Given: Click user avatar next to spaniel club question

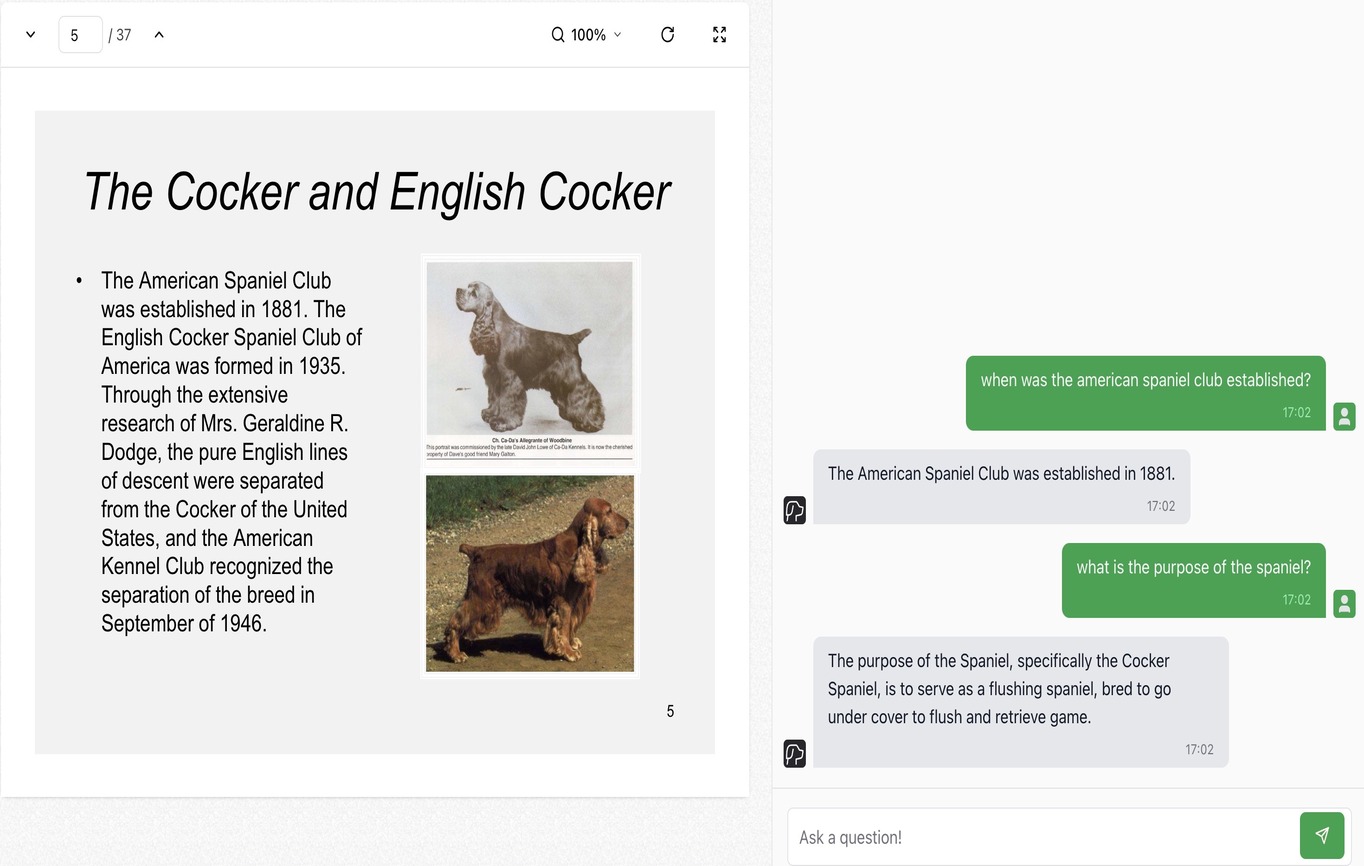Looking at the screenshot, I should pos(1344,416).
